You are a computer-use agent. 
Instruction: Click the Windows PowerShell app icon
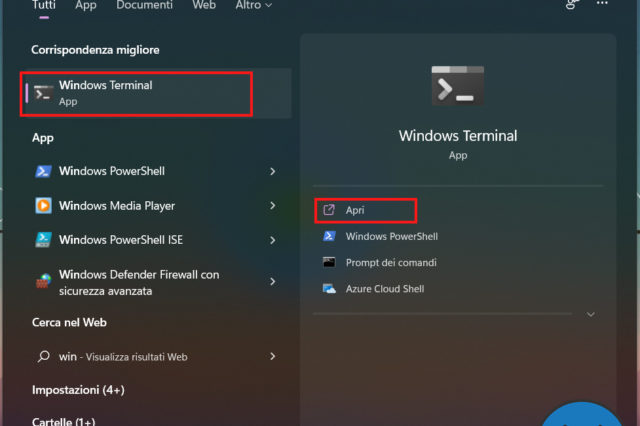point(43,172)
